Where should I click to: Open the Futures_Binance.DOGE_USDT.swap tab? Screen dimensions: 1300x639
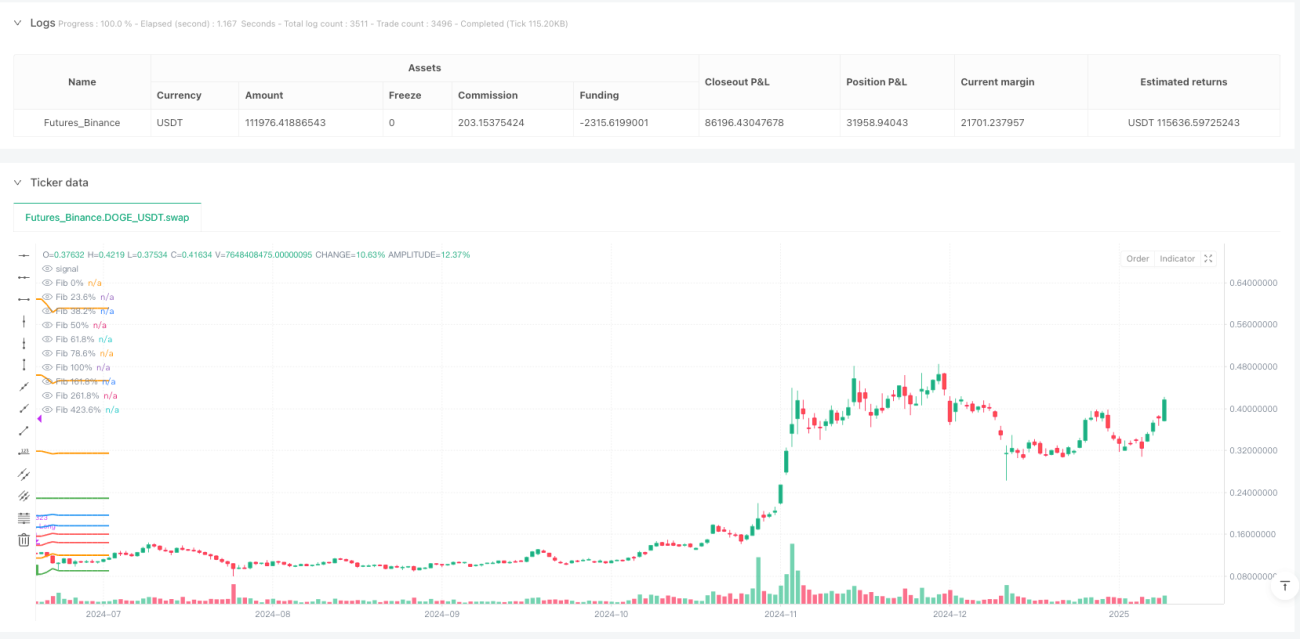[x=107, y=216]
